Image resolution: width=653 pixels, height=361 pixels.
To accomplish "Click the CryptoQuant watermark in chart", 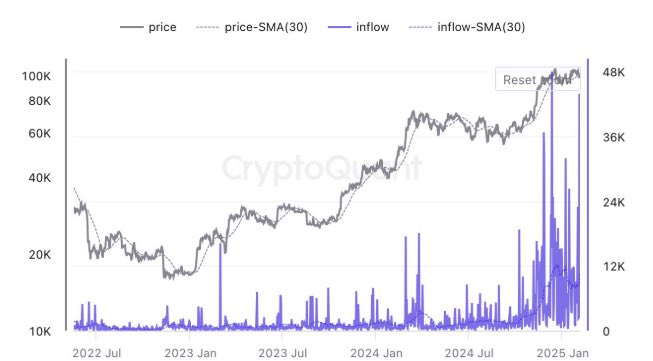I will (322, 169).
